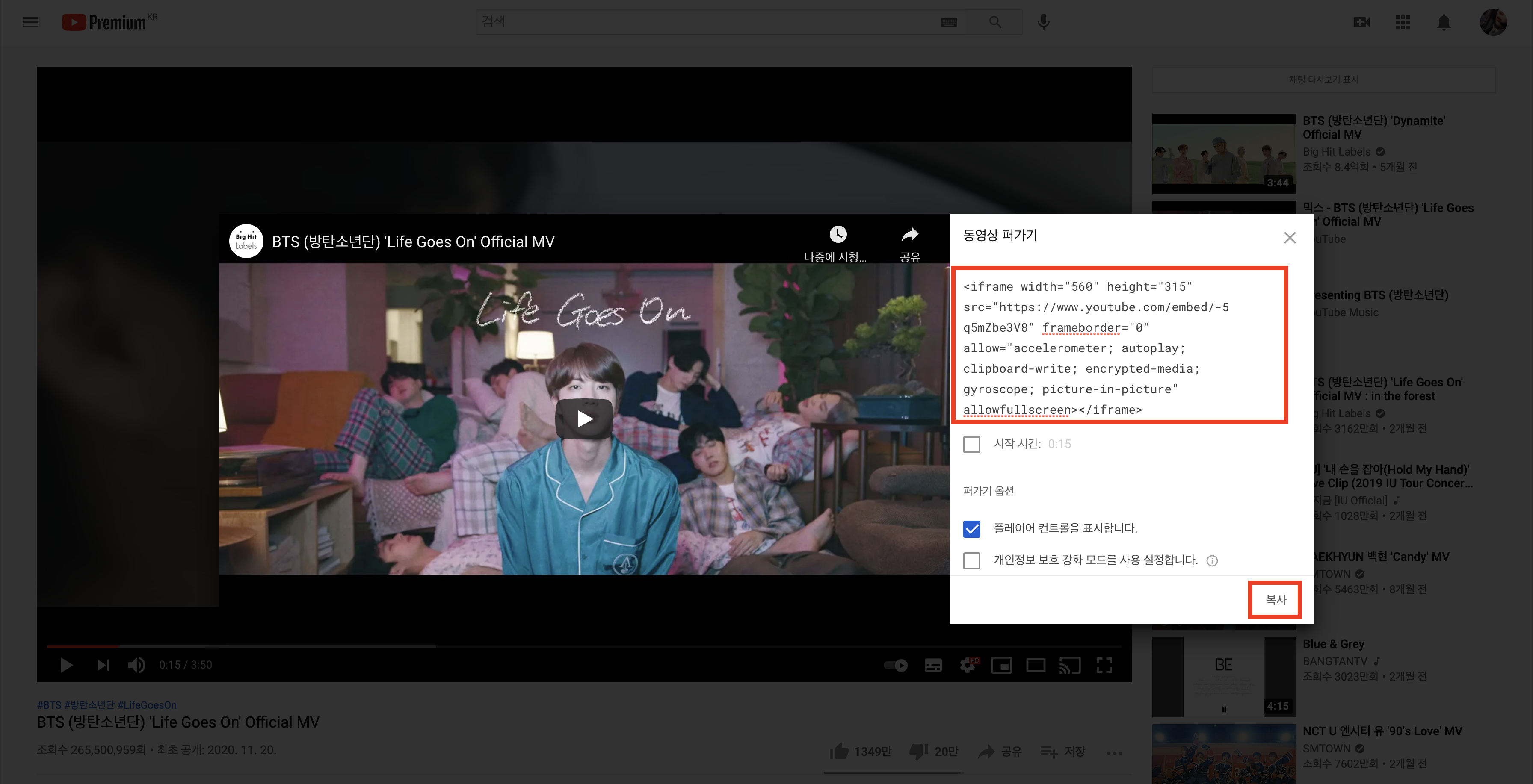This screenshot has height=784, width=1533.
Task: Open the hamburger guide menu
Action: tap(30, 23)
